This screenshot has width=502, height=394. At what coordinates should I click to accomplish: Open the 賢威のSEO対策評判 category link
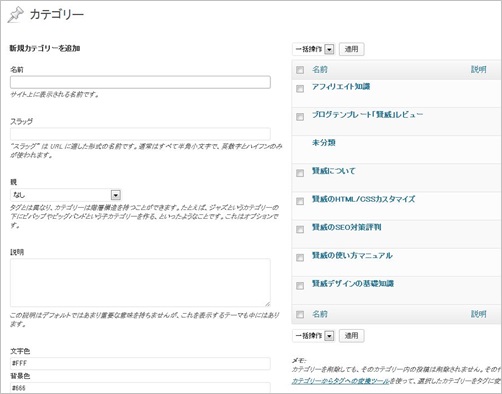pos(347,227)
